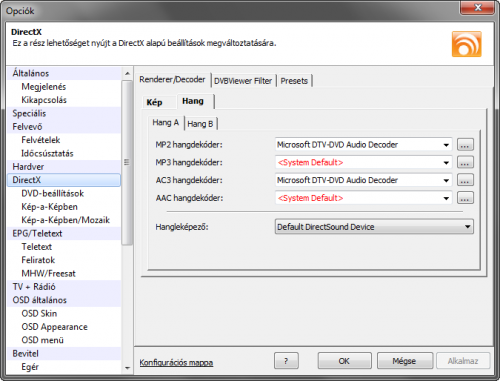Open AAC decoder properties ellipsis button
This screenshot has height=381, width=500.
tap(465, 198)
